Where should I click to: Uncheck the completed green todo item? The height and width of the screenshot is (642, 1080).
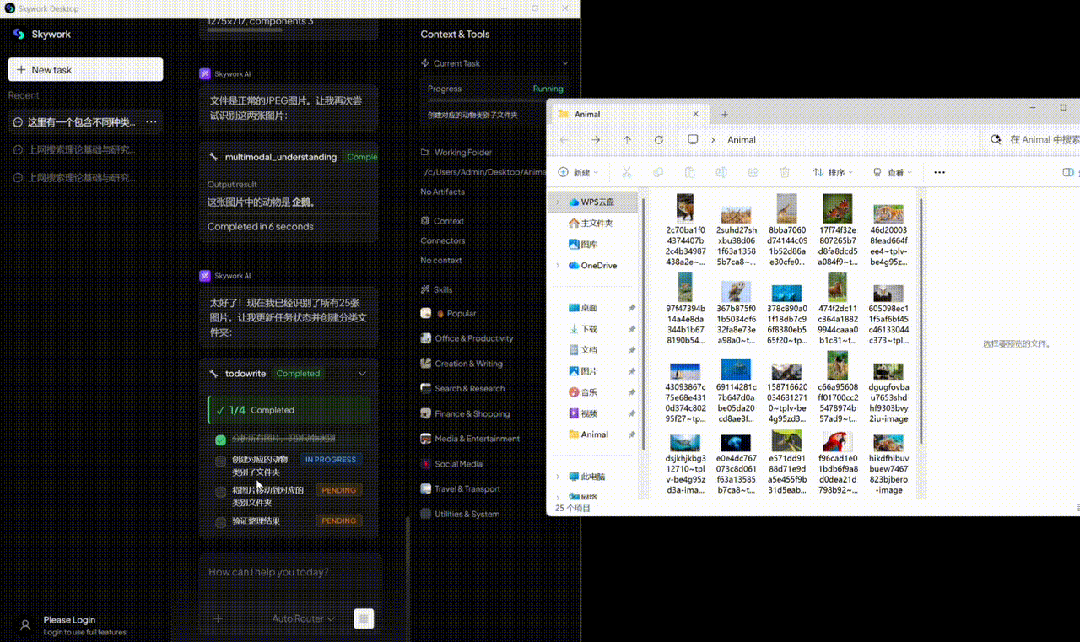222,438
